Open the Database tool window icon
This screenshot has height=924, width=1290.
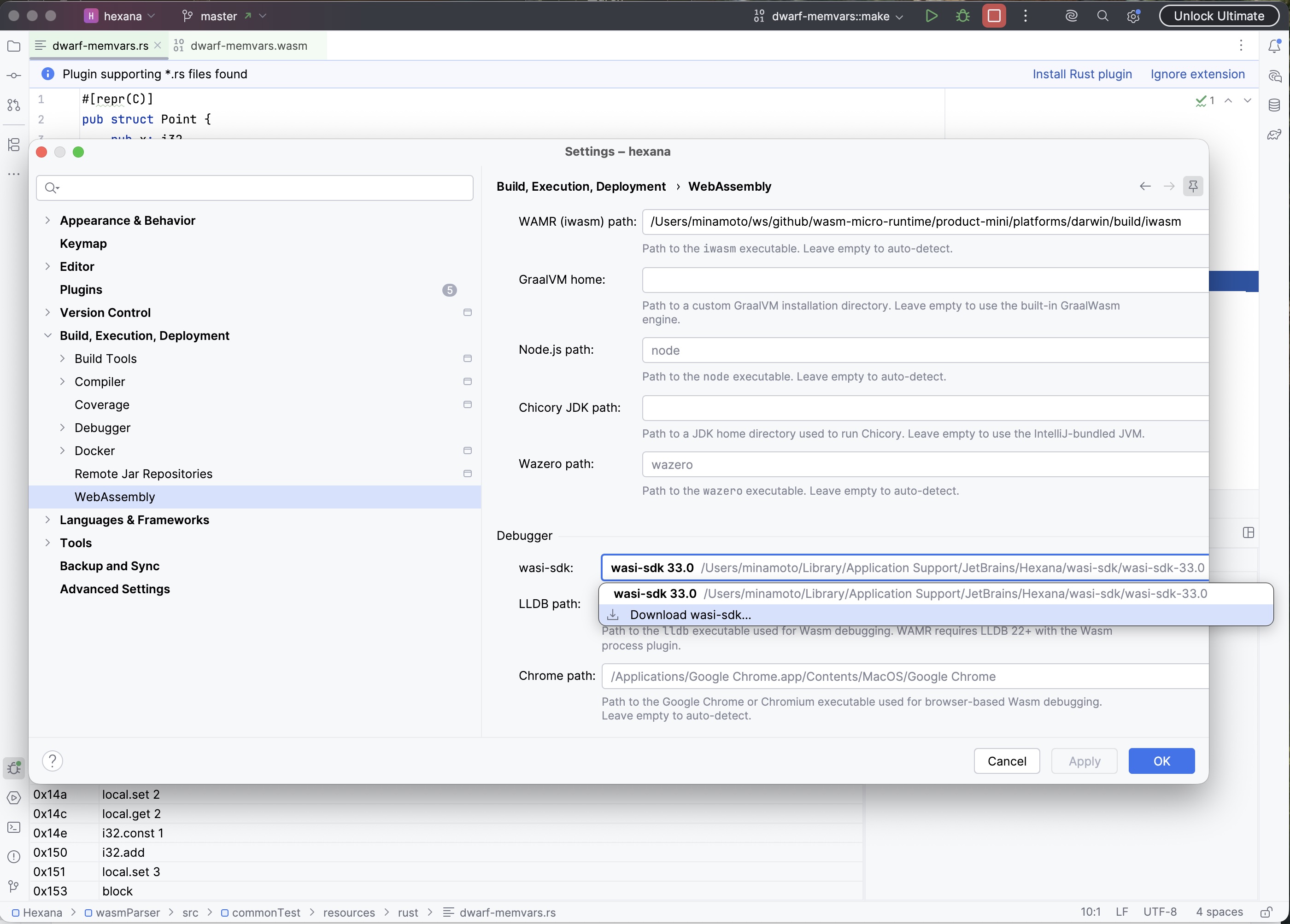click(x=1275, y=105)
